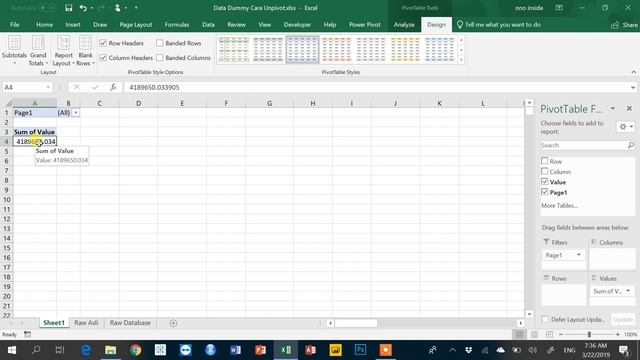Switch to the Power Pivot tab
The height and width of the screenshot is (360, 640).
364,24
